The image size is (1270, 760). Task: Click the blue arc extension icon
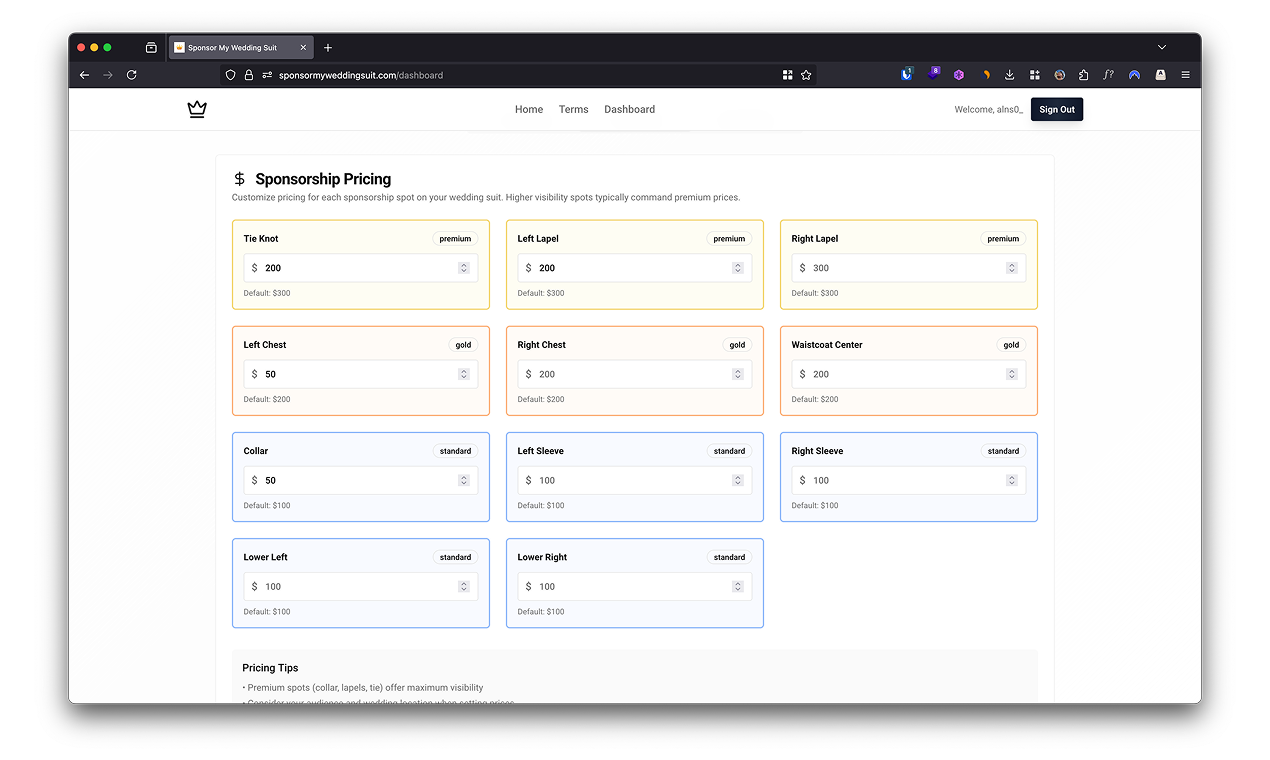1134,75
